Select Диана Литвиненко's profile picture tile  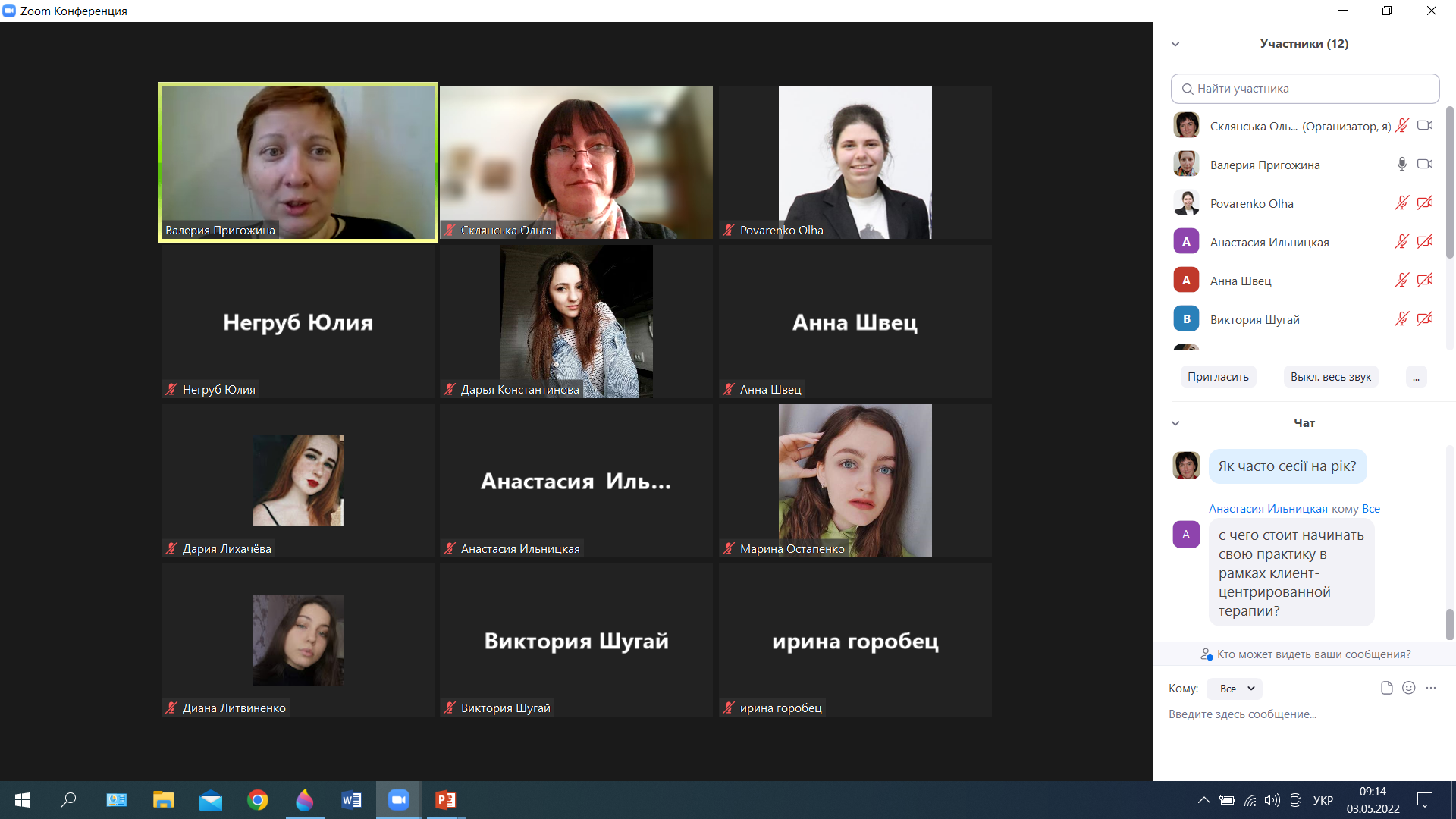click(298, 640)
